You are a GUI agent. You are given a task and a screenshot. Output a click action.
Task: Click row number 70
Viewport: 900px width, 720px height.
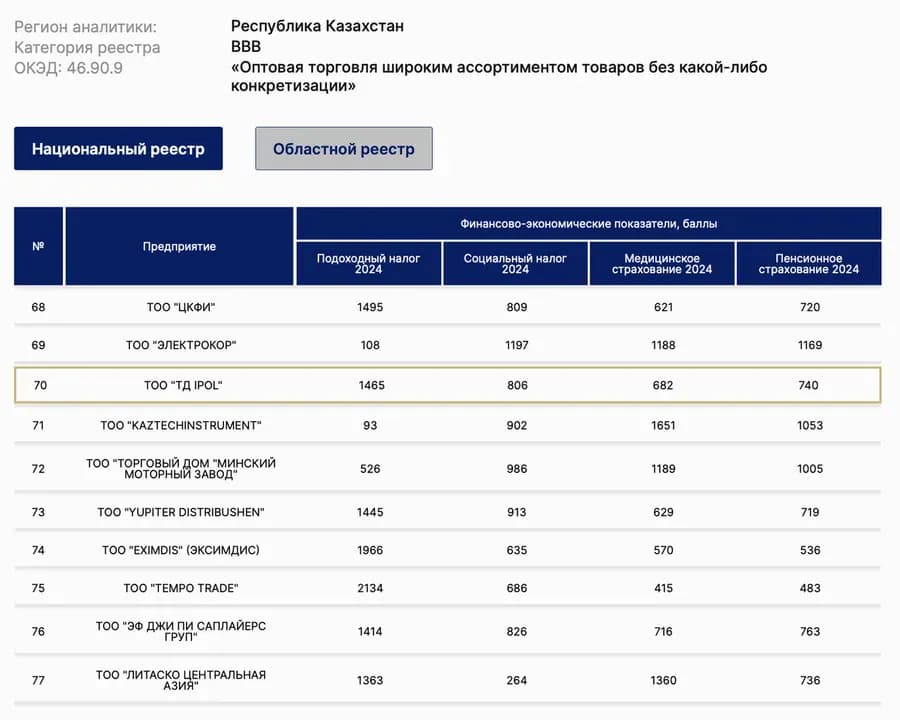(x=40, y=385)
